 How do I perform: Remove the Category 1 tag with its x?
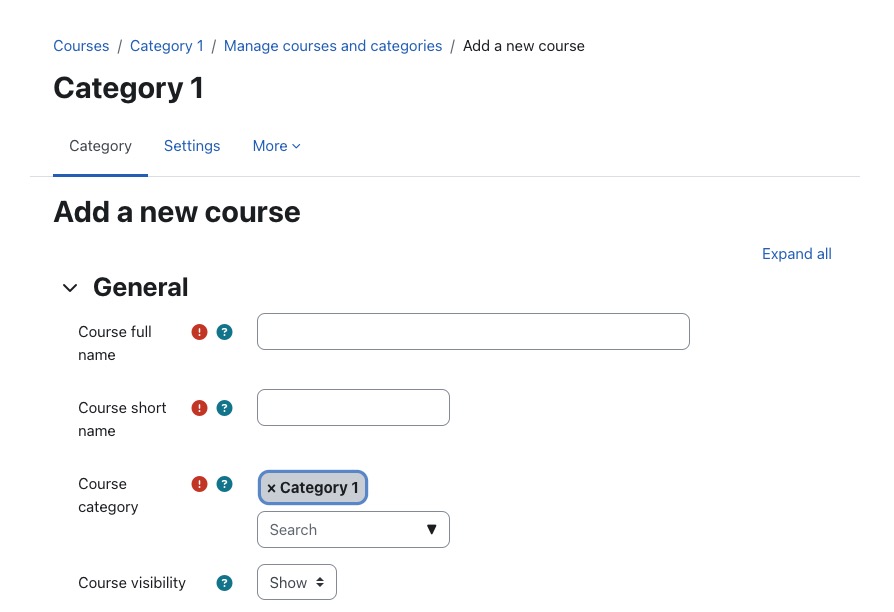pos(272,487)
